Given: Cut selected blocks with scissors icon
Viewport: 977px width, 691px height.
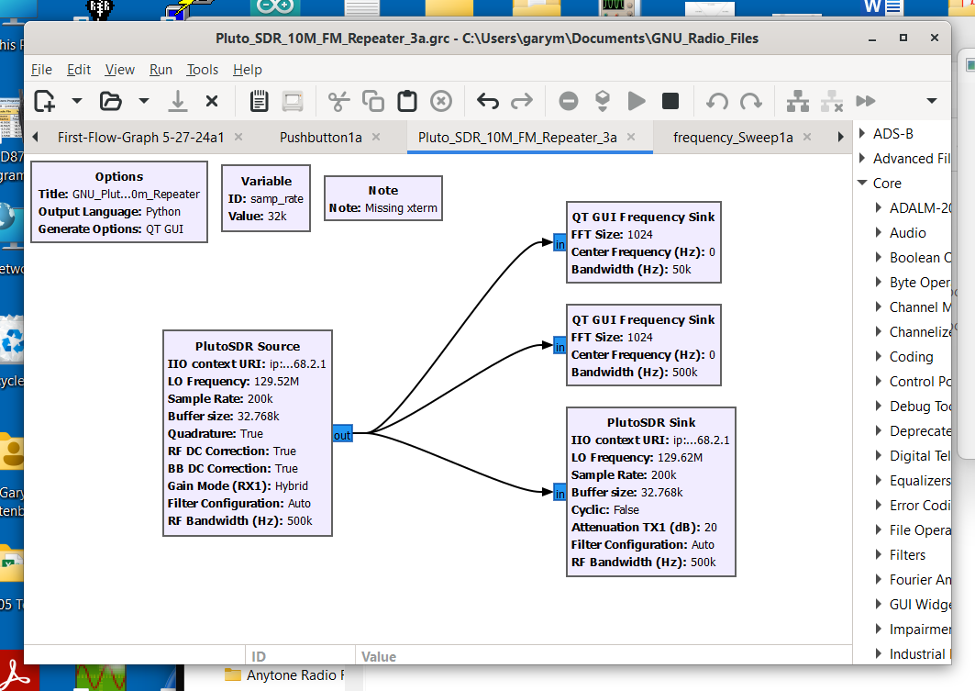Looking at the screenshot, I should tap(338, 101).
